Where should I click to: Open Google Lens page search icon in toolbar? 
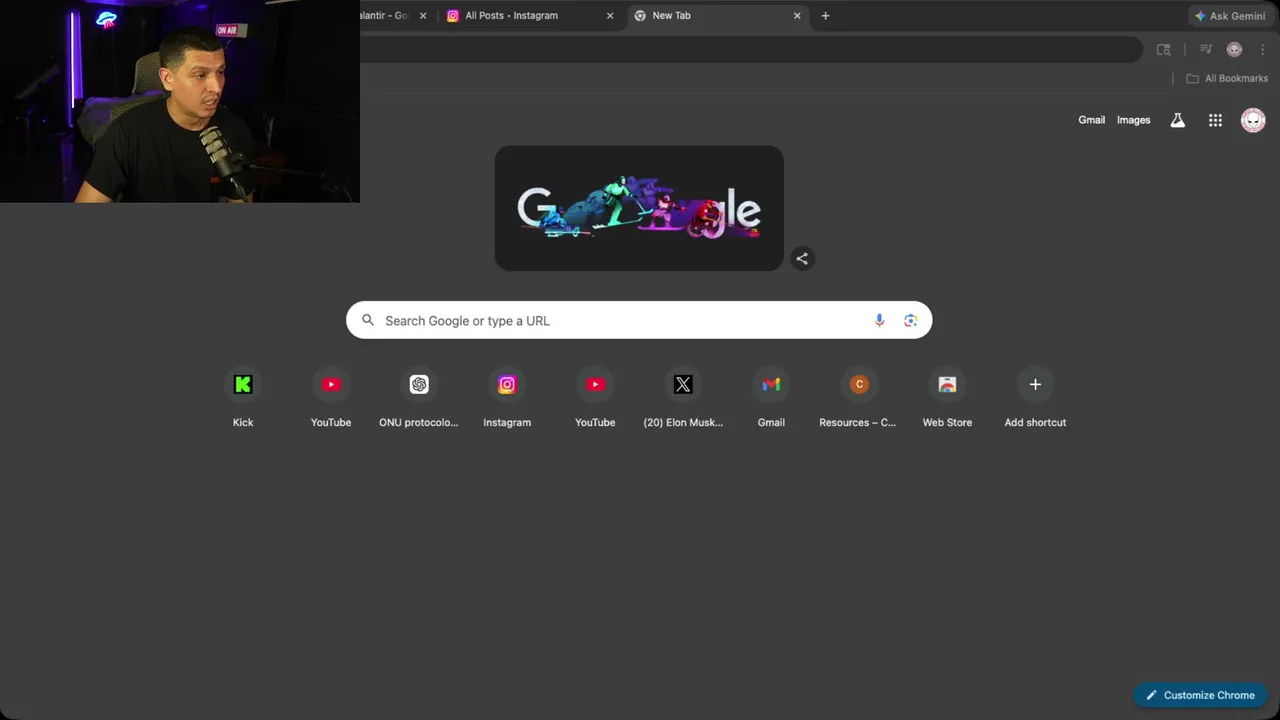pos(1163,49)
